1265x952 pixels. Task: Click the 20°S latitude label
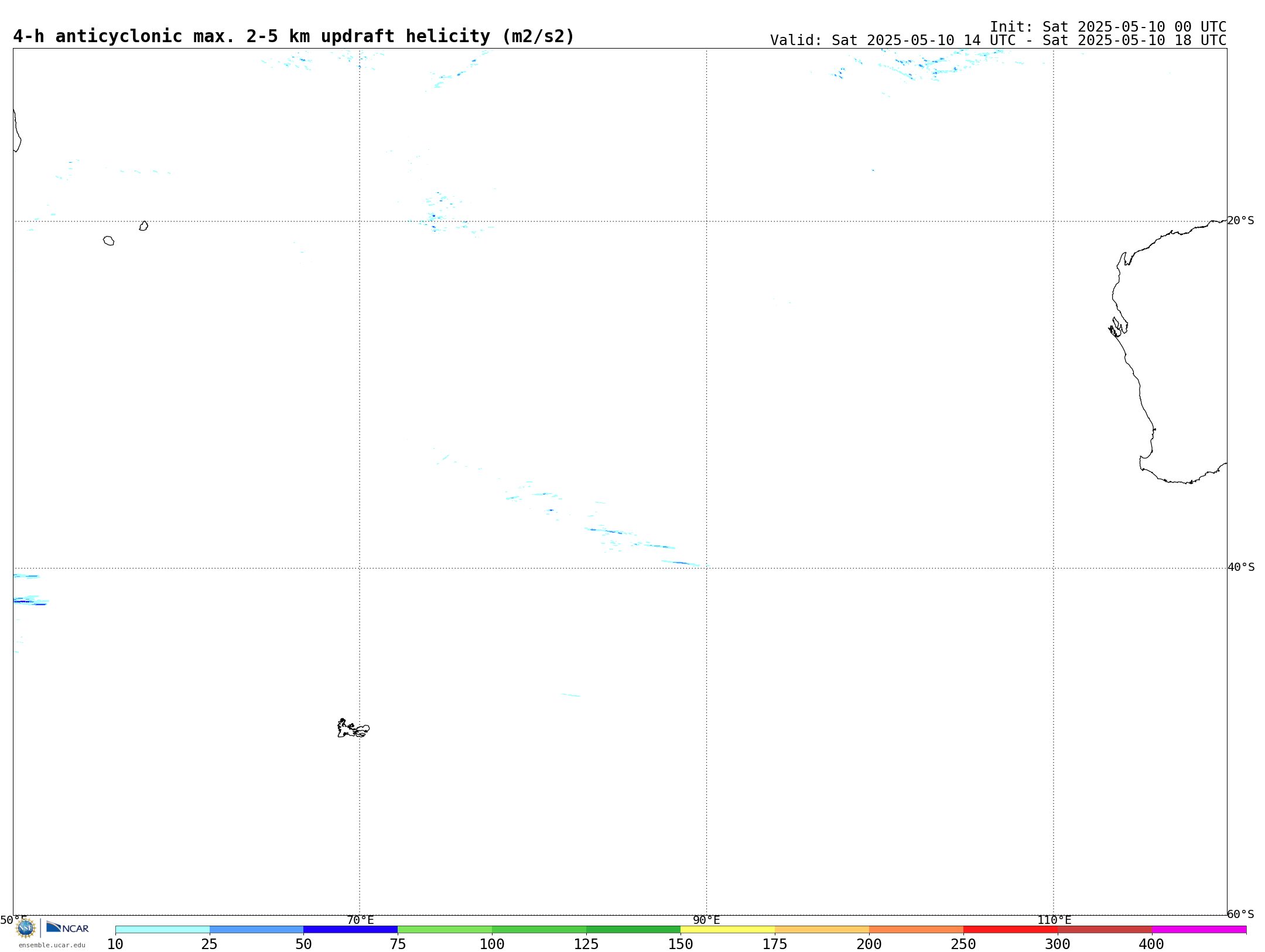[x=1241, y=221]
